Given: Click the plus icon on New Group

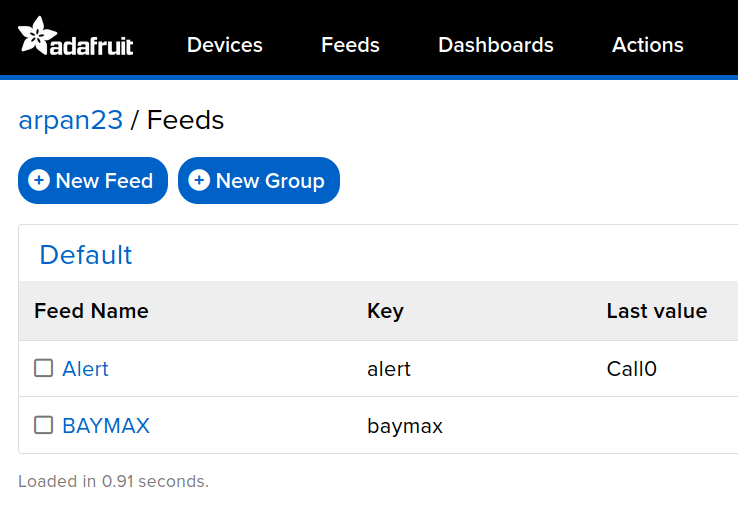Looking at the screenshot, I should click(x=199, y=180).
